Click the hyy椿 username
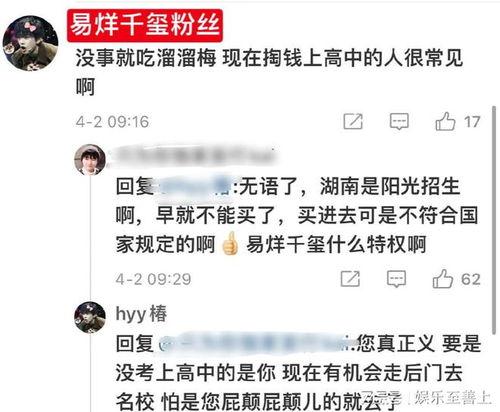This screenshot has height=412, width=500. click(141, 314)
